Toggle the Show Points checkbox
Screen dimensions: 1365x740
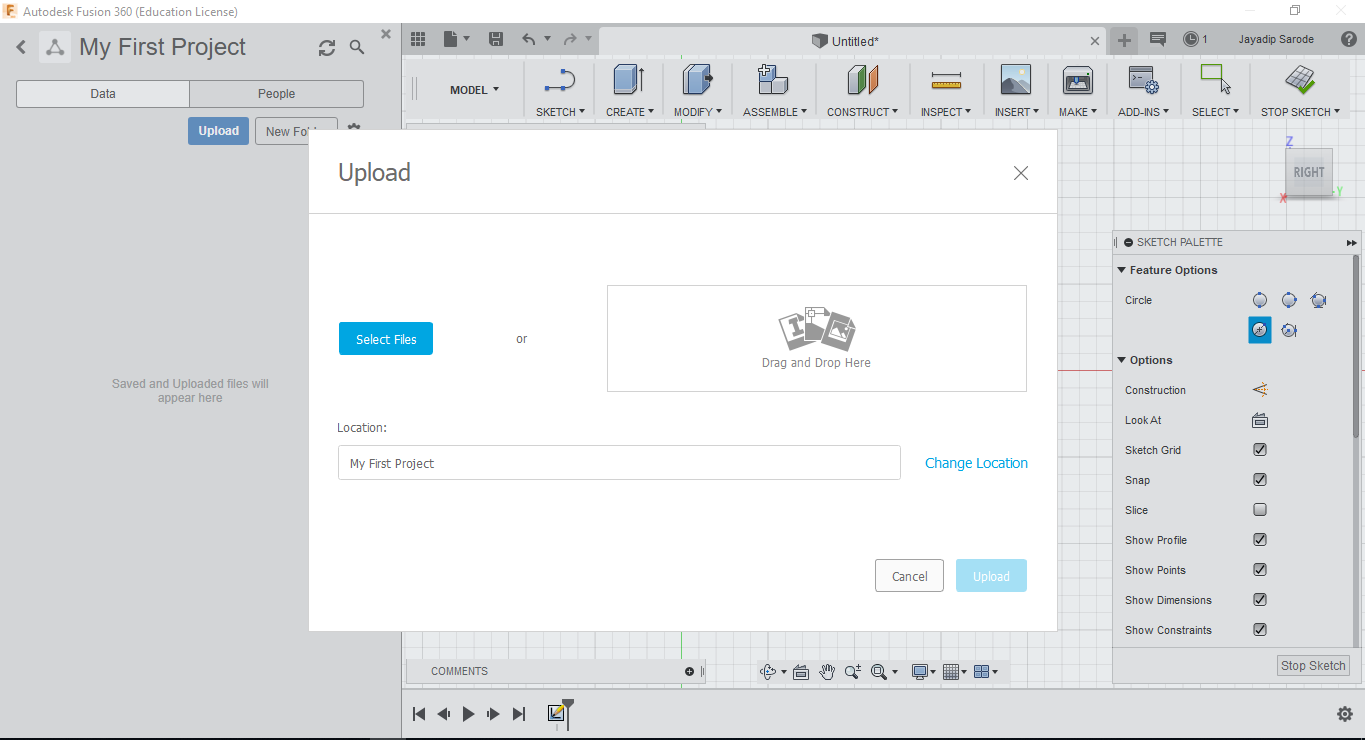click(x=1260, y=570)
